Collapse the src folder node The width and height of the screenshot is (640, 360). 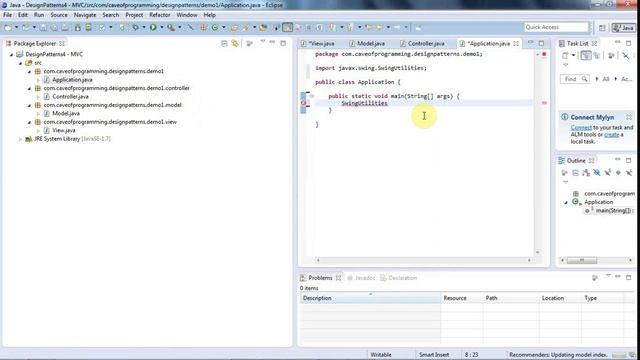pyautogui.click(x=20, y=63)
